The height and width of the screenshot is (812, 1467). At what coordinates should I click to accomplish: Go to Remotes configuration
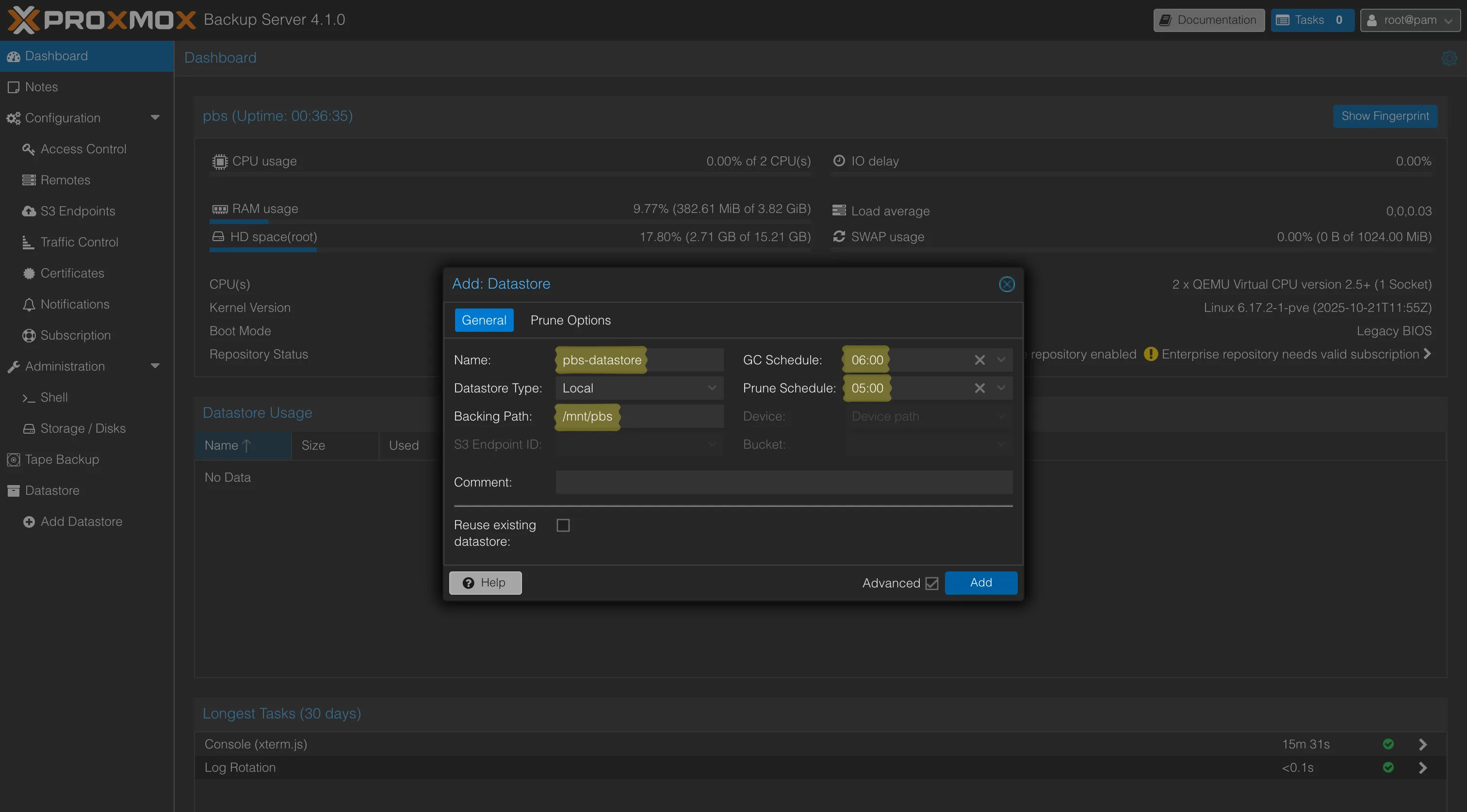(x=86, y=180)
